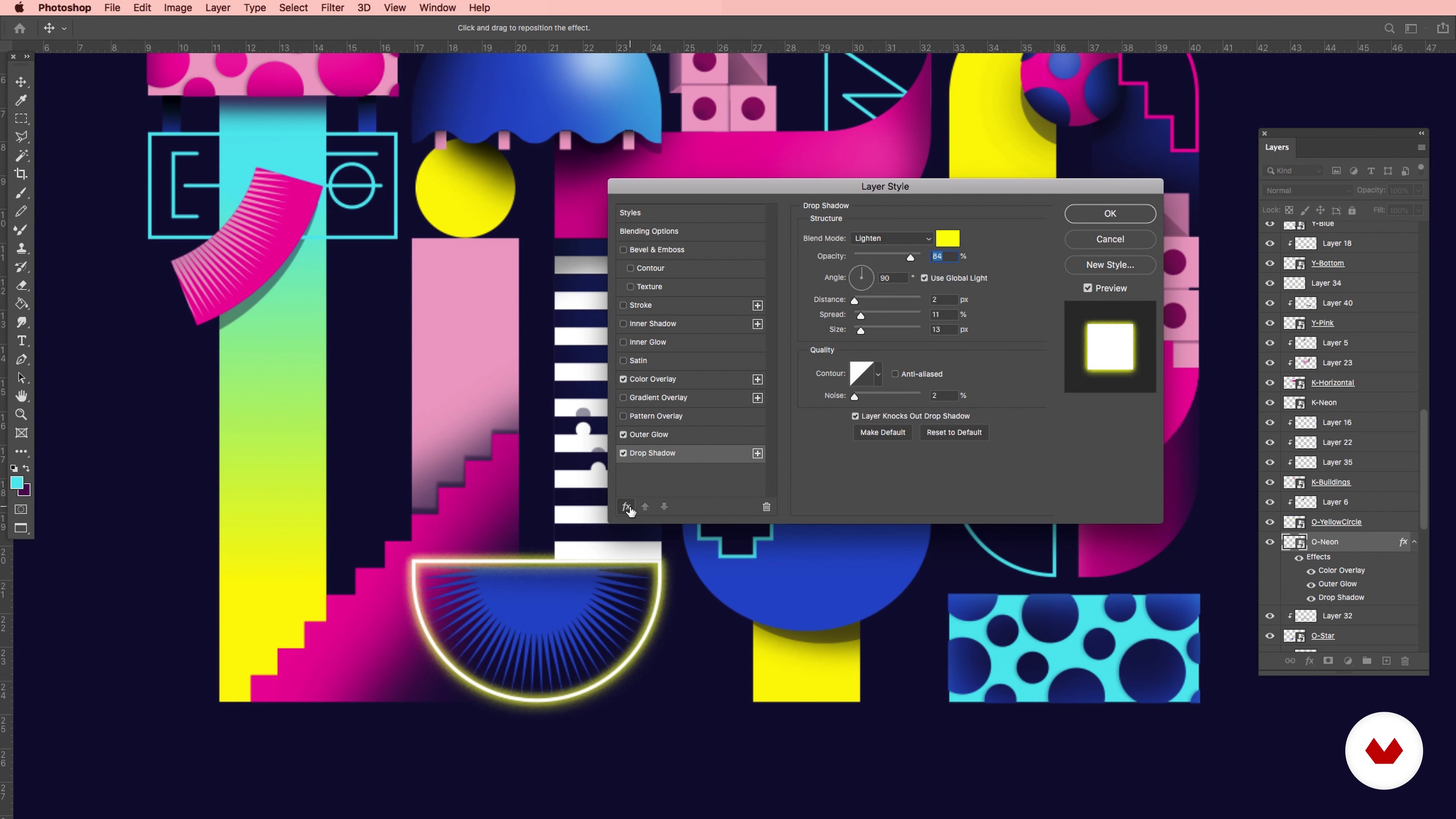Select the Type tool
This screenshot has height=819, width=1456.
(x=21, y=341)
